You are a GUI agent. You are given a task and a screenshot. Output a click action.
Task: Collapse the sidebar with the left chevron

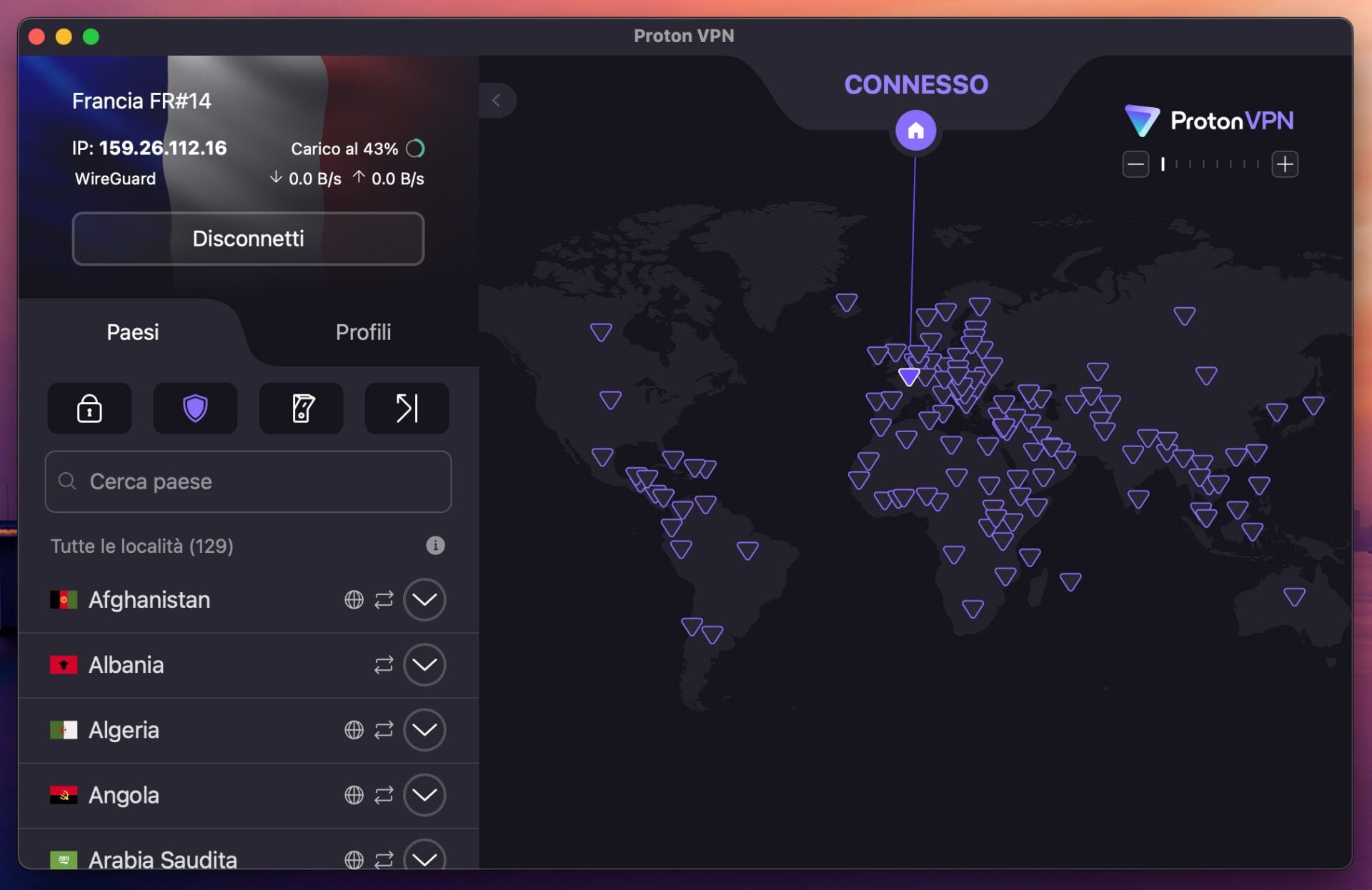497,101
